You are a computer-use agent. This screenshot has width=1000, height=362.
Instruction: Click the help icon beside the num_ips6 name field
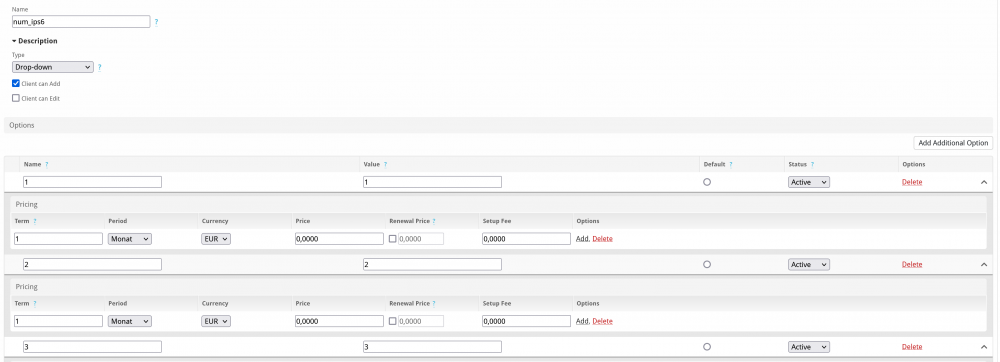click(x=157, y=22)
